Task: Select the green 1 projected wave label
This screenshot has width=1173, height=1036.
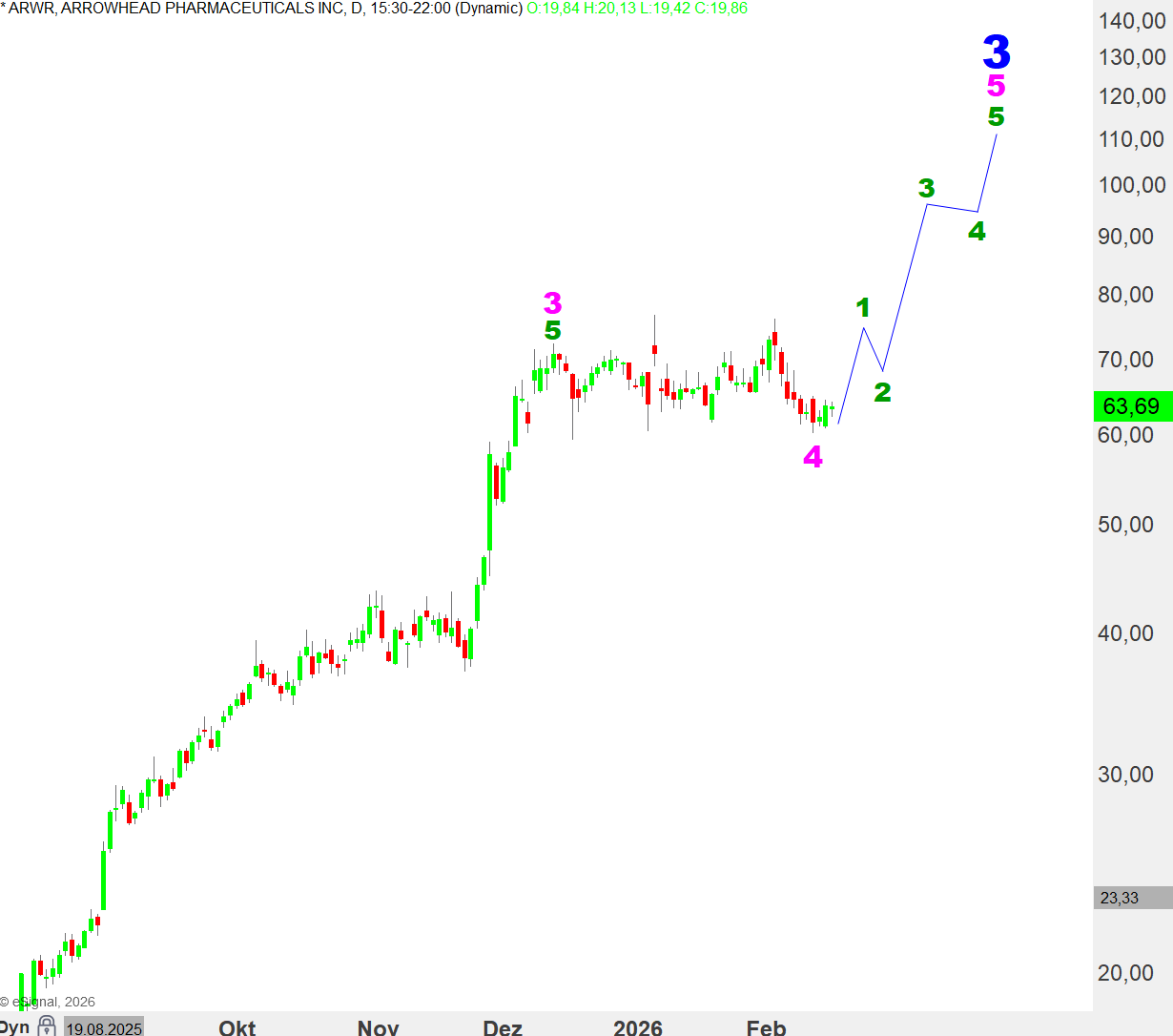Action: tap(863, 307)
